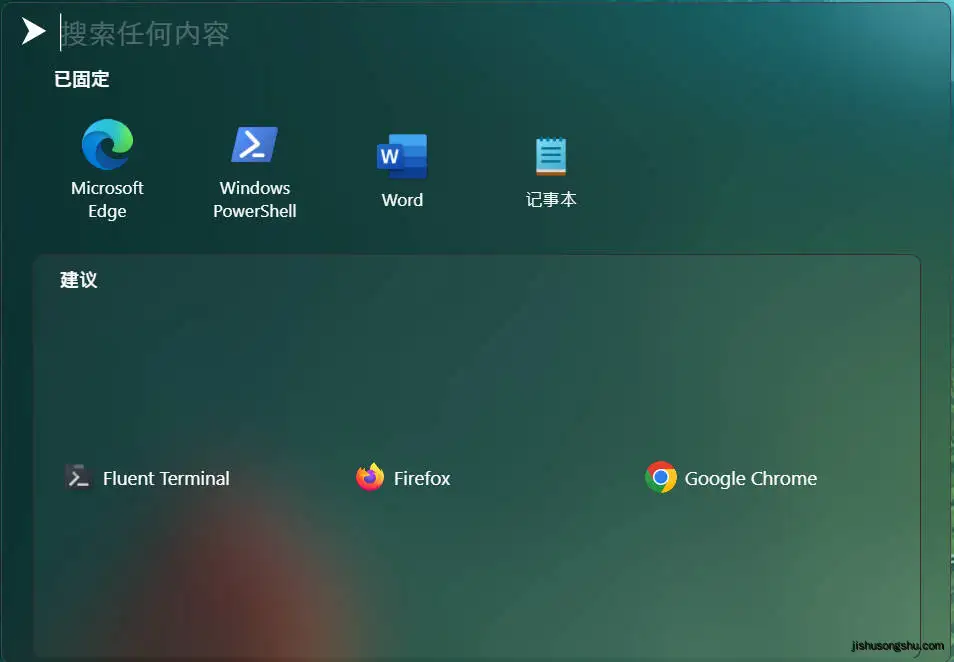Click the Firefox icon in suggestions

pos(370,477)
